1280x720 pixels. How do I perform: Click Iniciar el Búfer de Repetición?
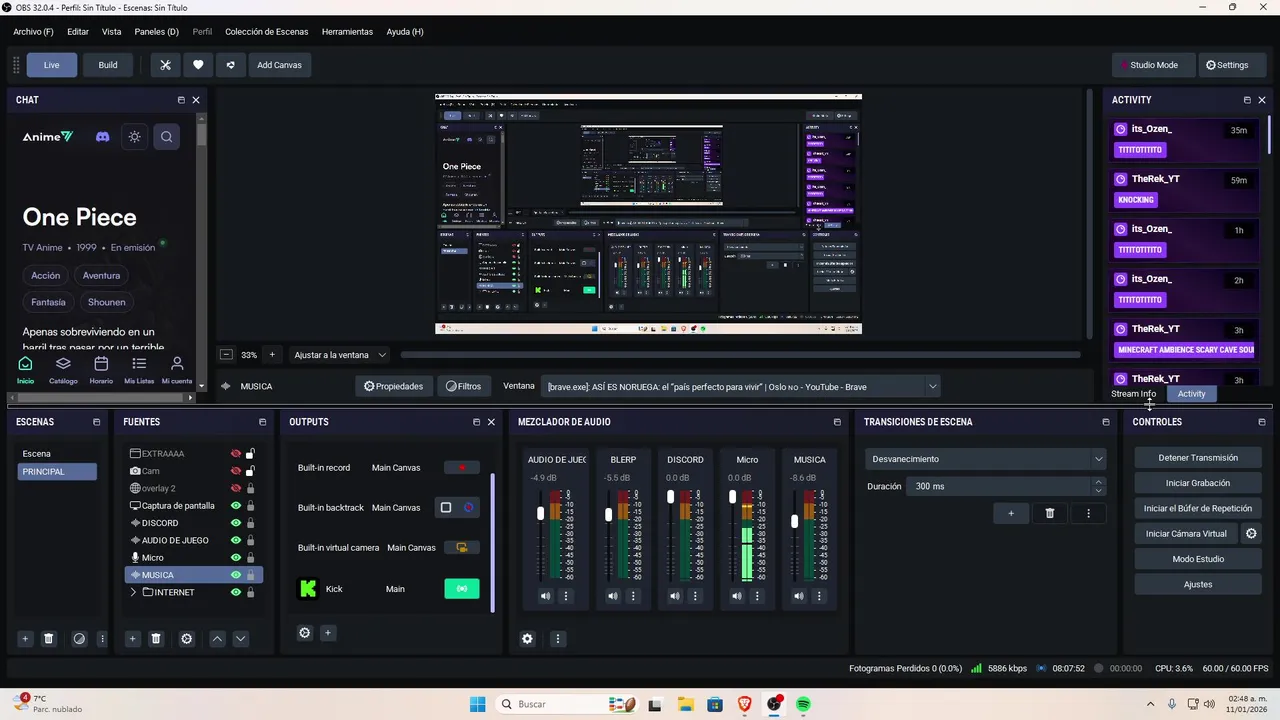tap(1198, 508)
